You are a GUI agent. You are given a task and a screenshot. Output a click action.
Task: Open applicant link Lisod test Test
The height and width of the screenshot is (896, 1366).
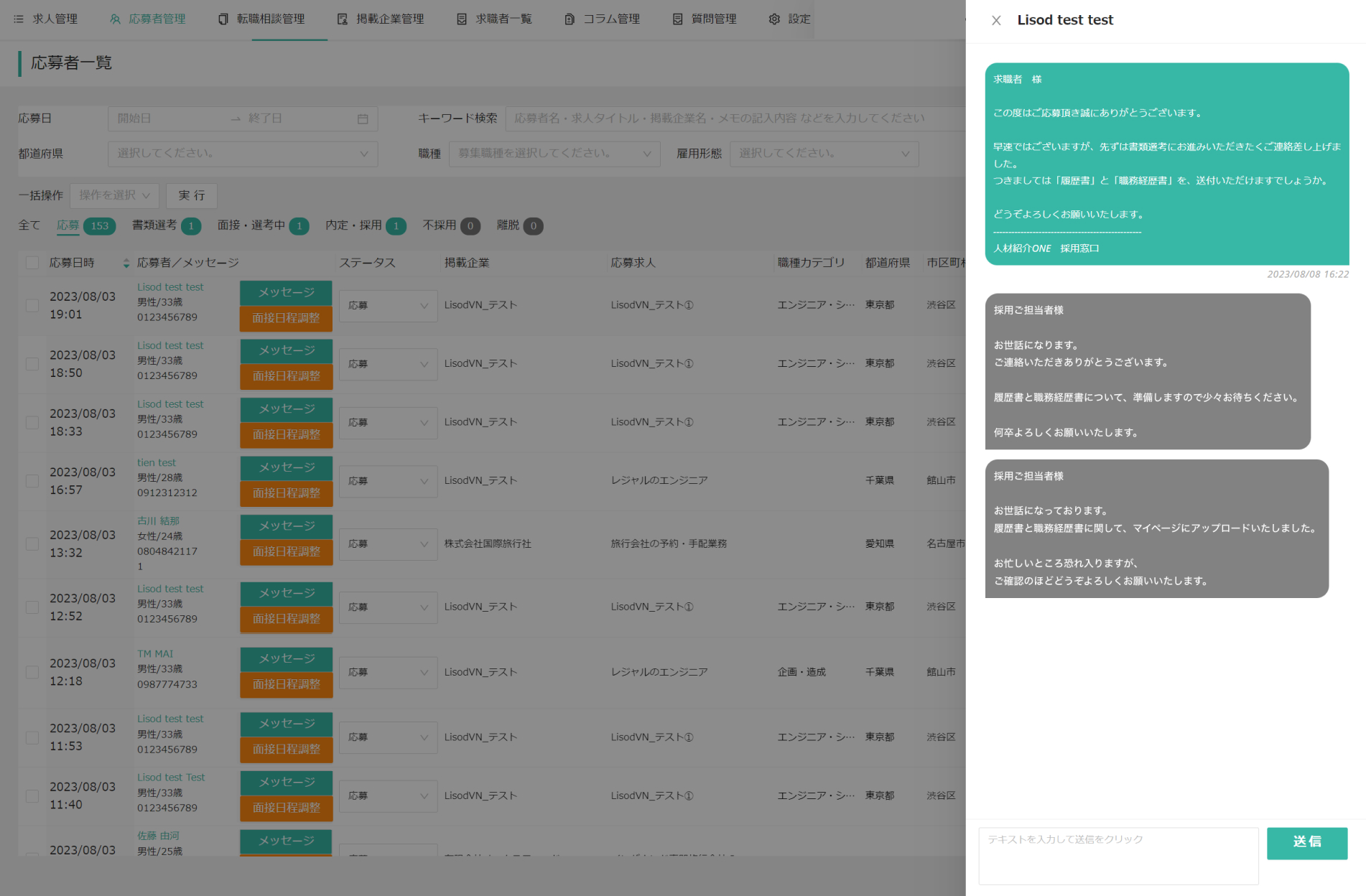[x=171, y=777]
